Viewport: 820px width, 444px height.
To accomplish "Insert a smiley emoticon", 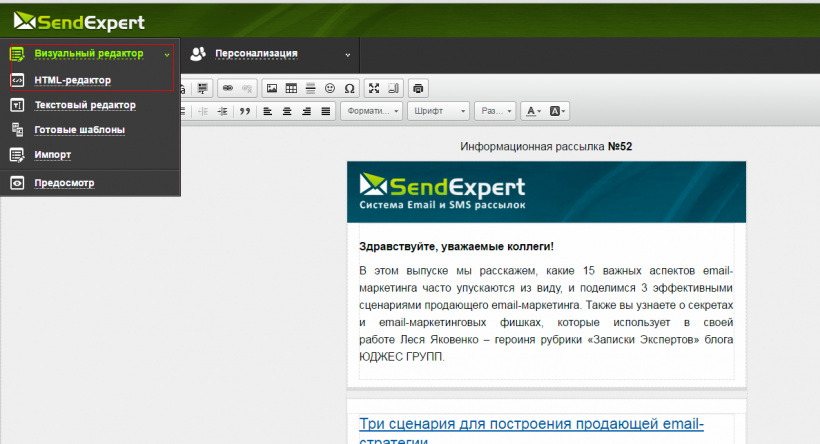I will pos(330,88).
